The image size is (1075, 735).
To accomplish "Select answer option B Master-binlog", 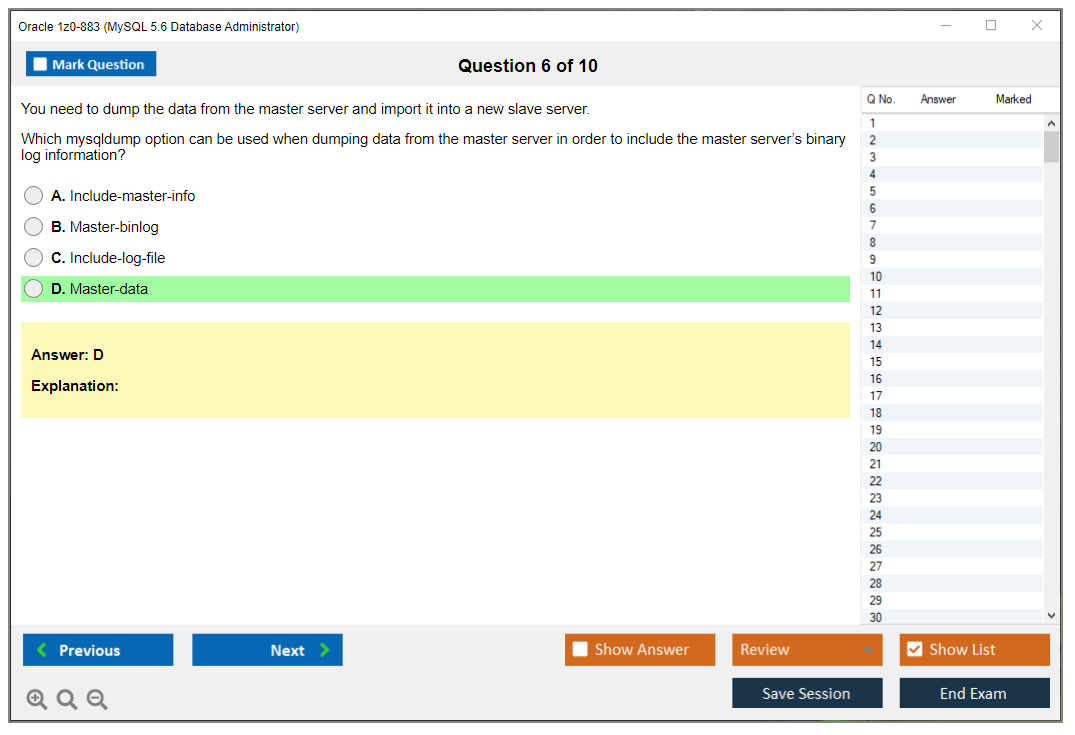I will [x=33, y=226].
